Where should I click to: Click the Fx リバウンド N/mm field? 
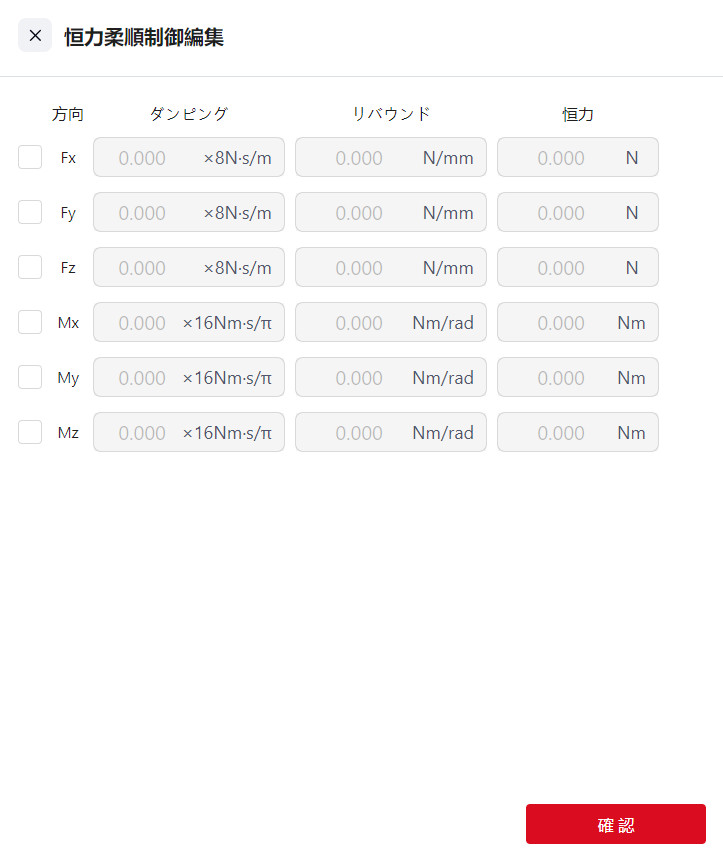pyautogui.click(x=360, y=158)
